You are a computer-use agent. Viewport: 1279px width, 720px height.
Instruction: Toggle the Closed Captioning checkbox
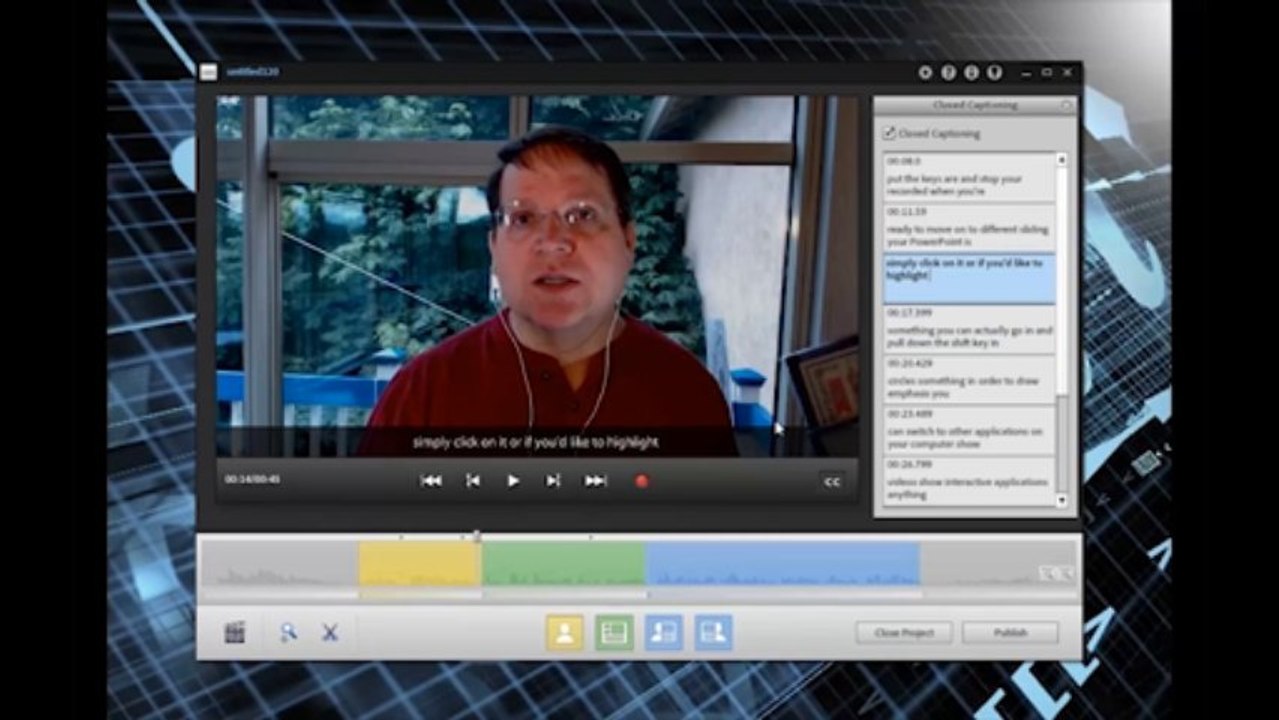pos(889,133)
